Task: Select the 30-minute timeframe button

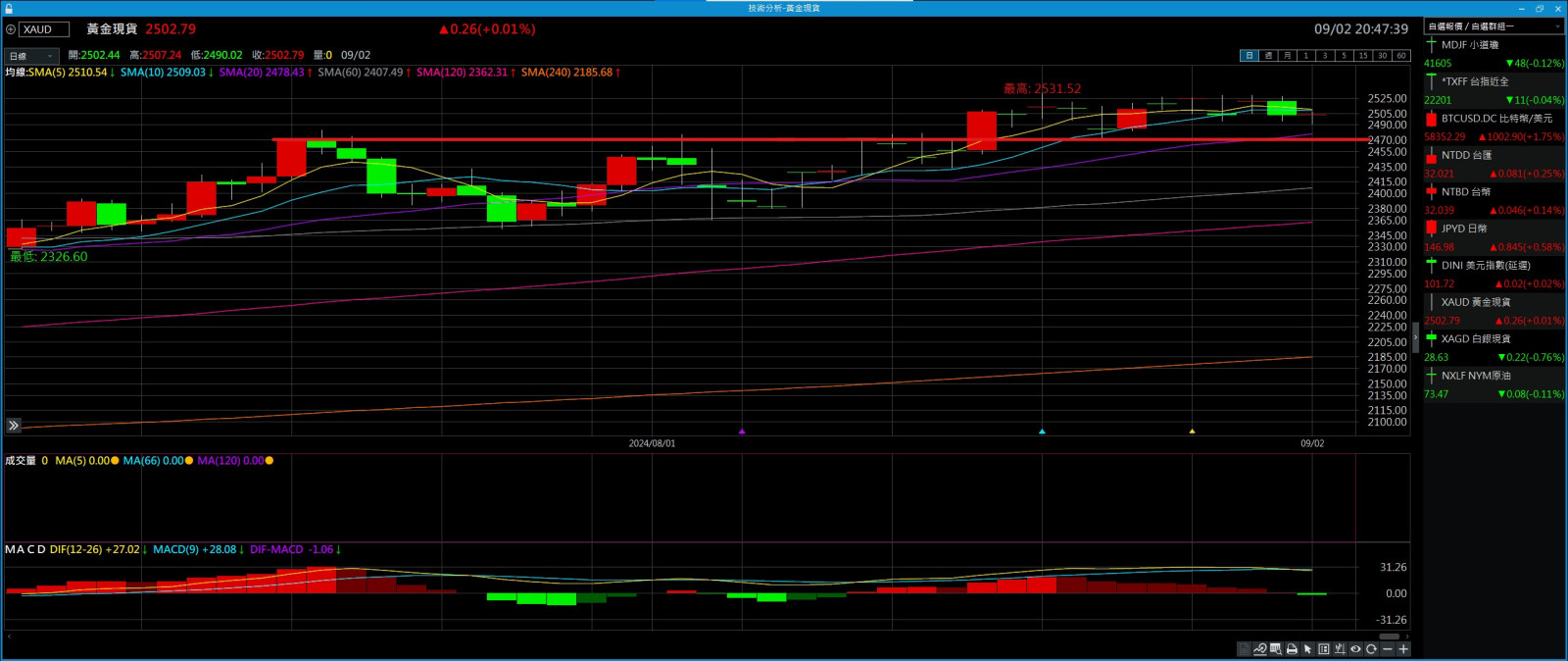Action: [x=1382, y=56]
